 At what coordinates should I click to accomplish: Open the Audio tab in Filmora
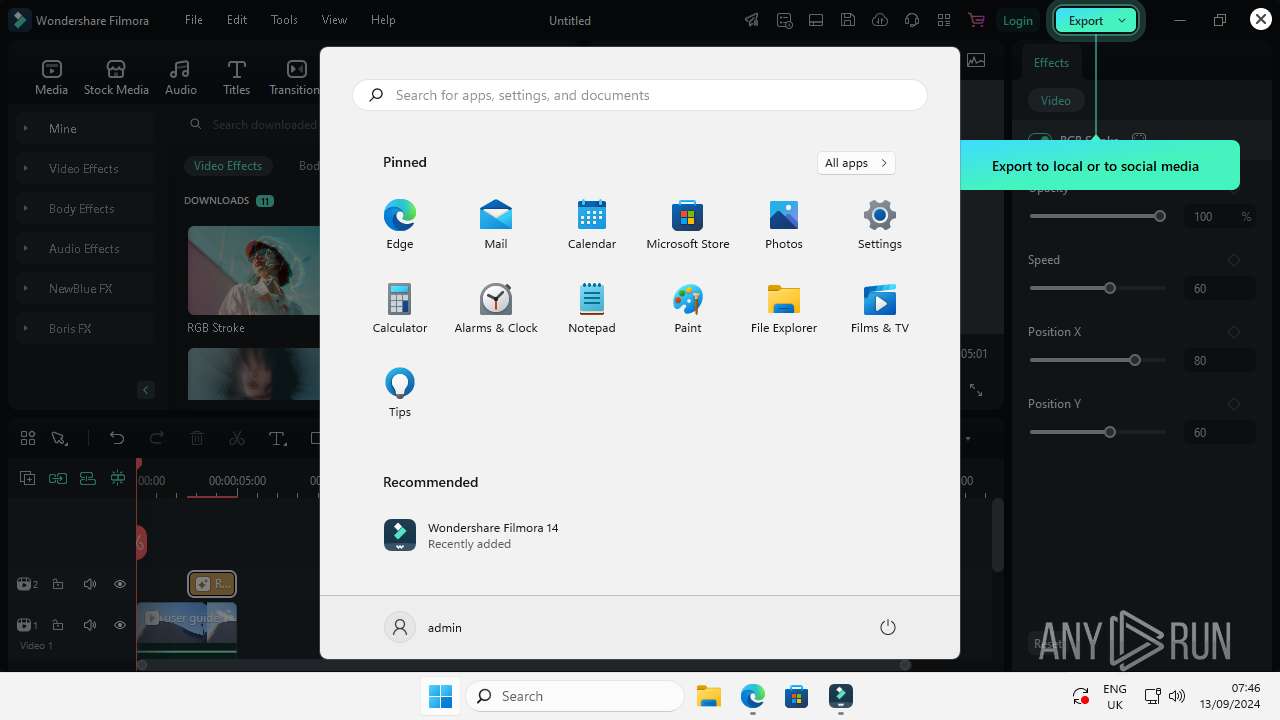[x=180, y=78]
